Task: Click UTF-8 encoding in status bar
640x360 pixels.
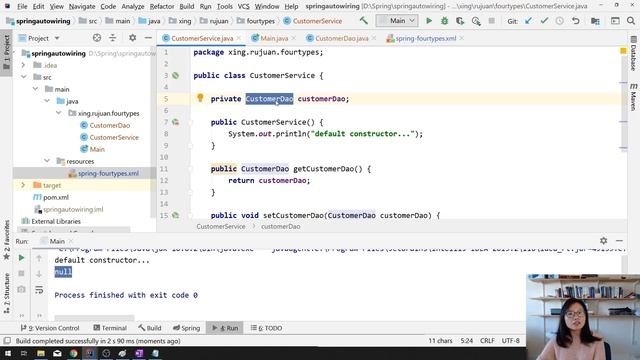Action: point(511,340)
